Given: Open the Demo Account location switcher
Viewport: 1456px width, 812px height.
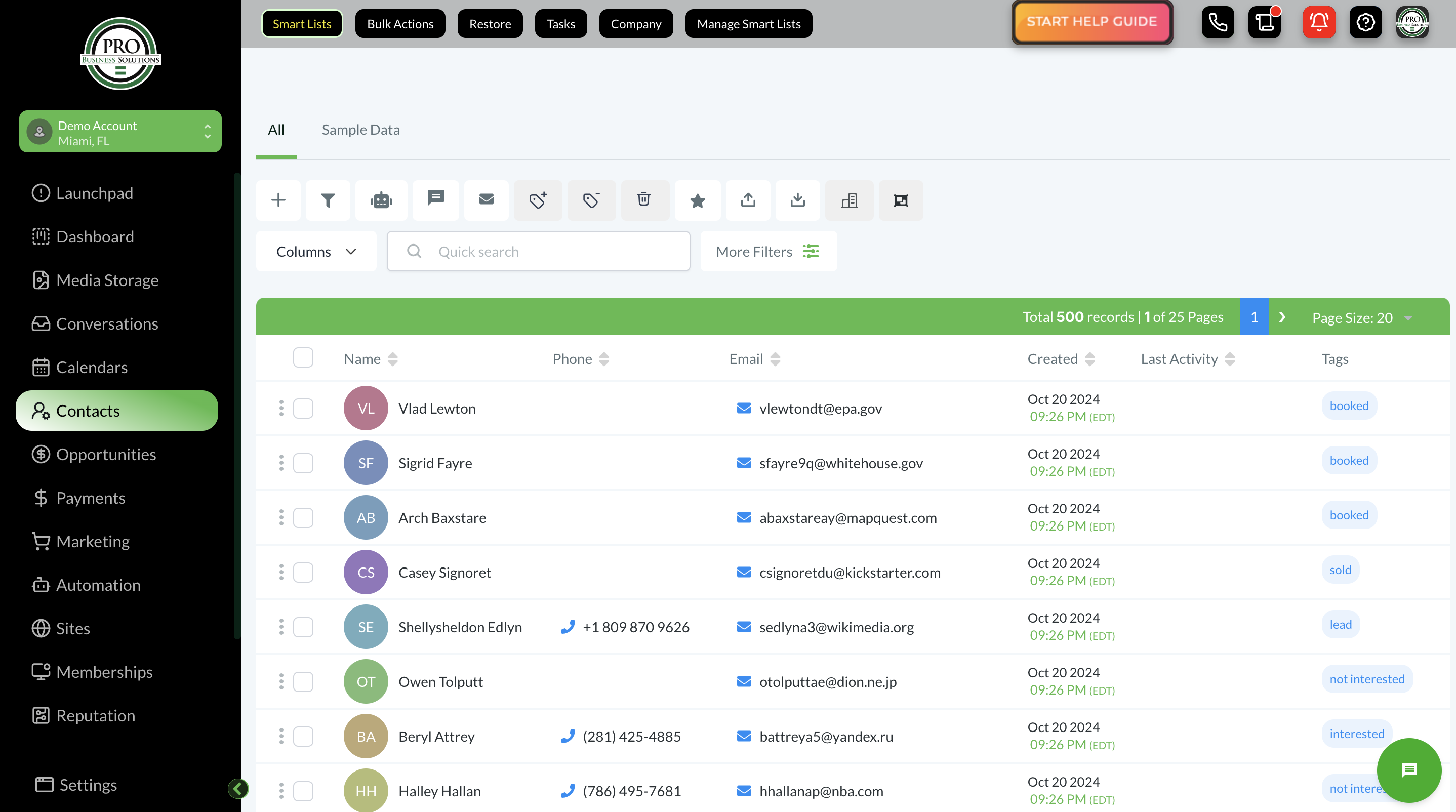Looking at the screenshot, I should tap(120, 132).
